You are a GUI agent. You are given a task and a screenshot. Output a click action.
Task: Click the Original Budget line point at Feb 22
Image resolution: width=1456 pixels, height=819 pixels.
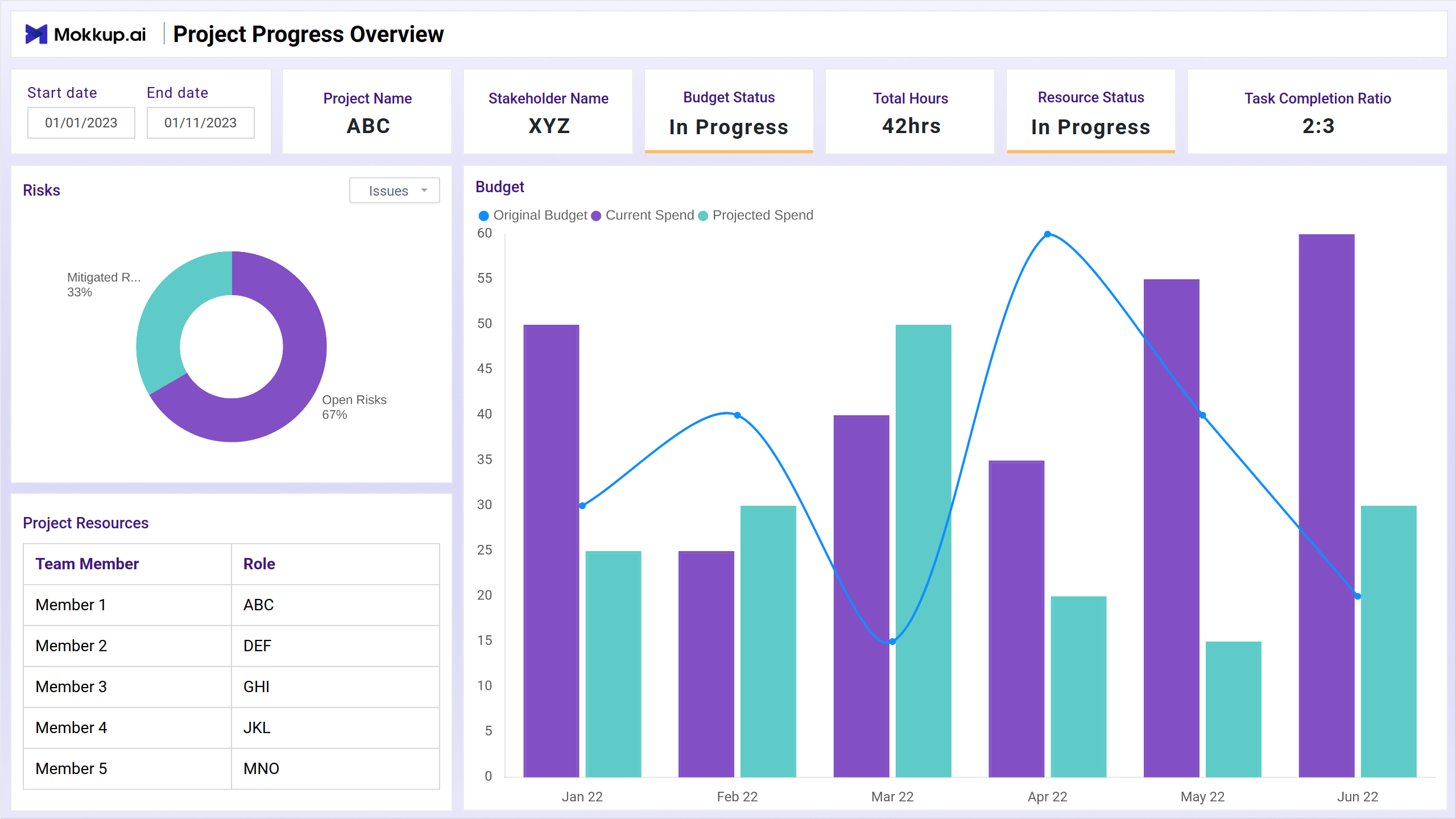737,415
